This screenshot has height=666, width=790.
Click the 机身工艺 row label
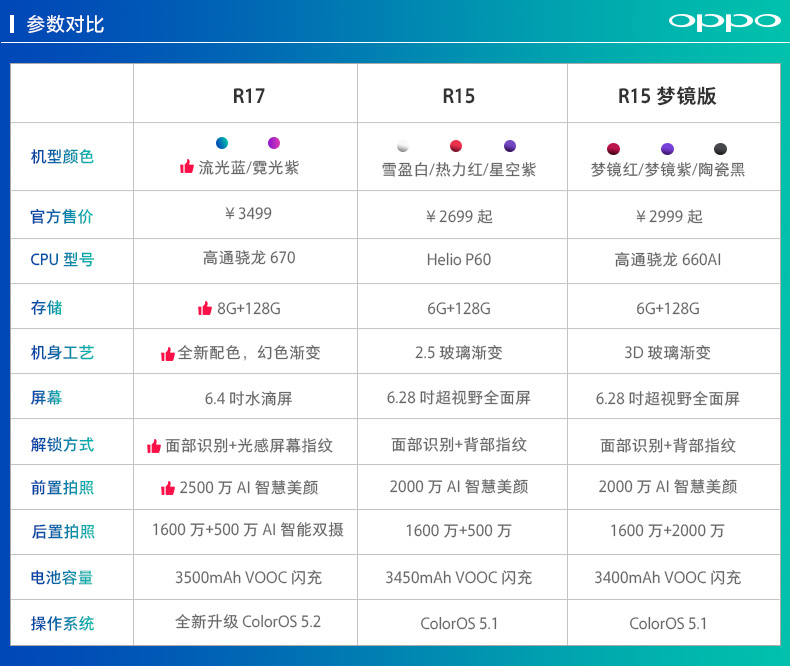coord(62,353)
